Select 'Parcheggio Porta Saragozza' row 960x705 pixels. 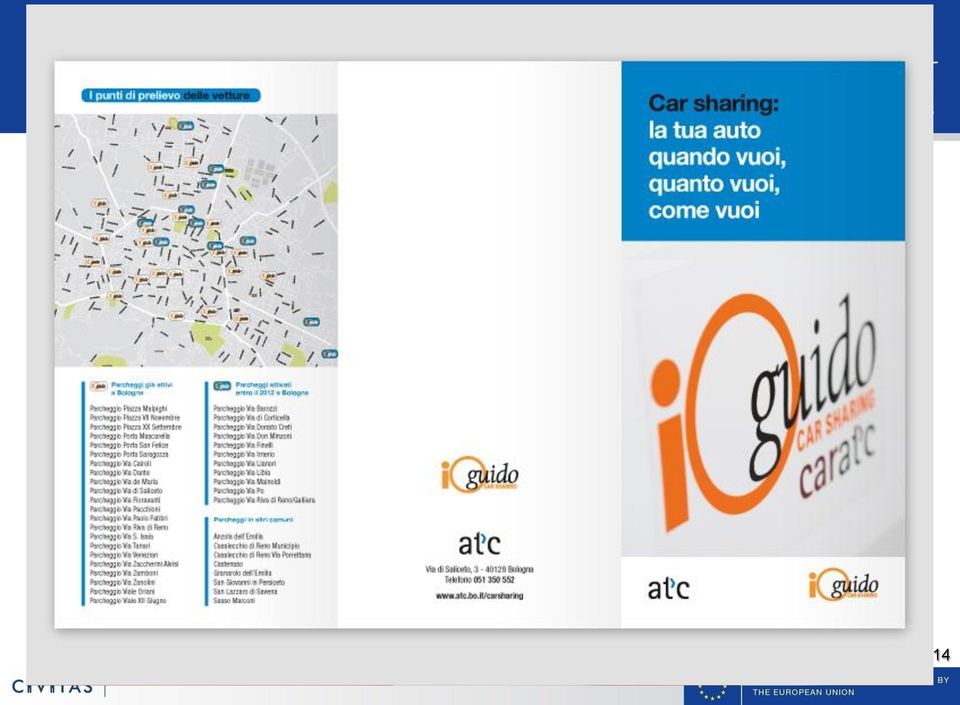click(129, 454)
